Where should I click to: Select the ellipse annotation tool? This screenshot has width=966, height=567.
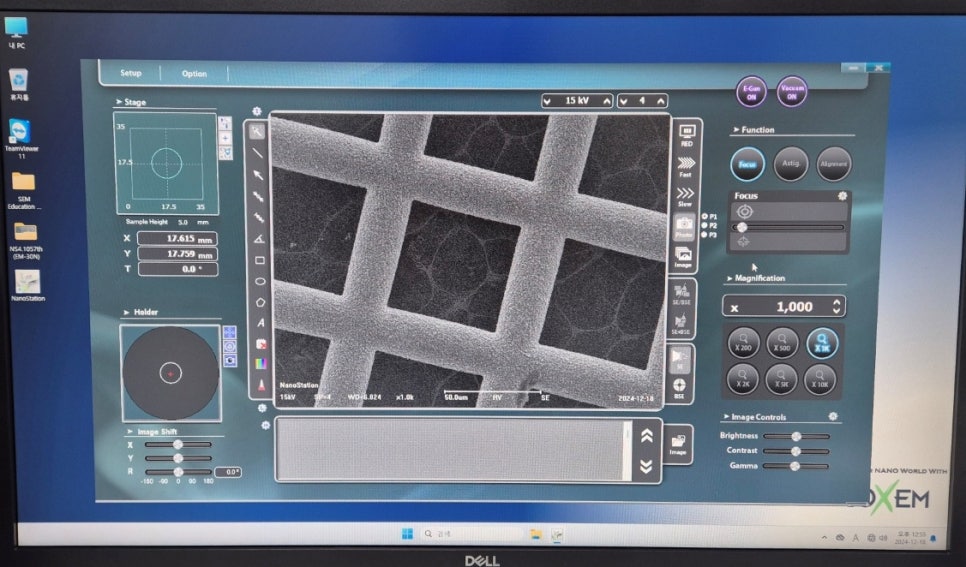(259, 281)
